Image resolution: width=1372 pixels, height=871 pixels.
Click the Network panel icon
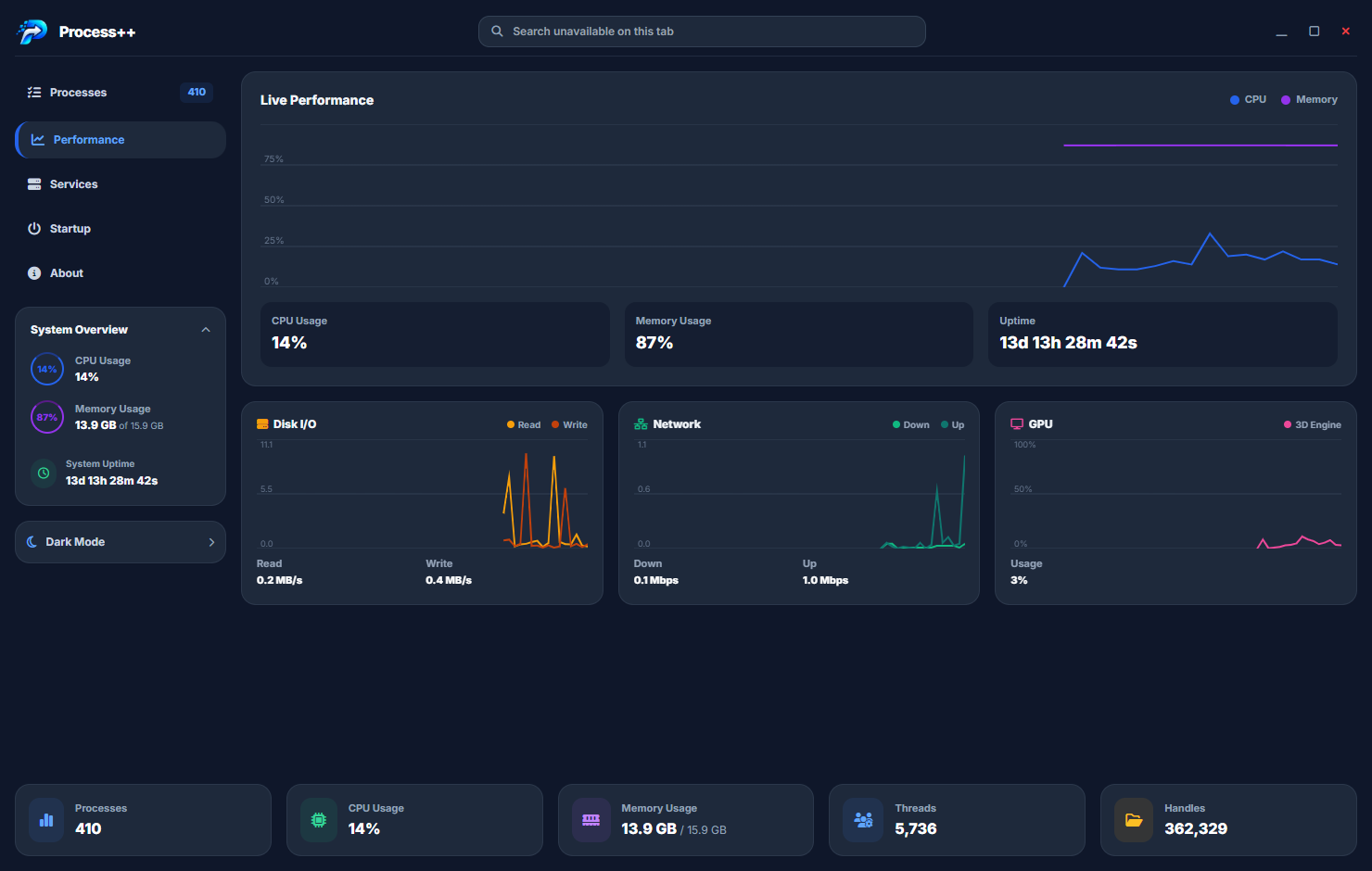pos(641,424)
